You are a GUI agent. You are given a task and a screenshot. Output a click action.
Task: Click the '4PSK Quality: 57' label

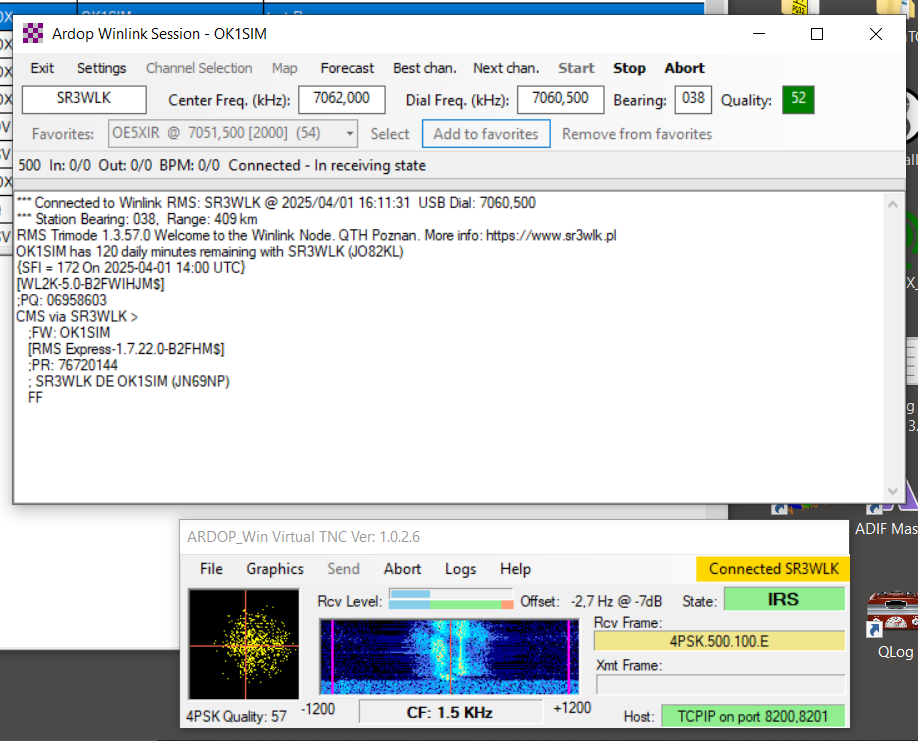click(237, 716)
